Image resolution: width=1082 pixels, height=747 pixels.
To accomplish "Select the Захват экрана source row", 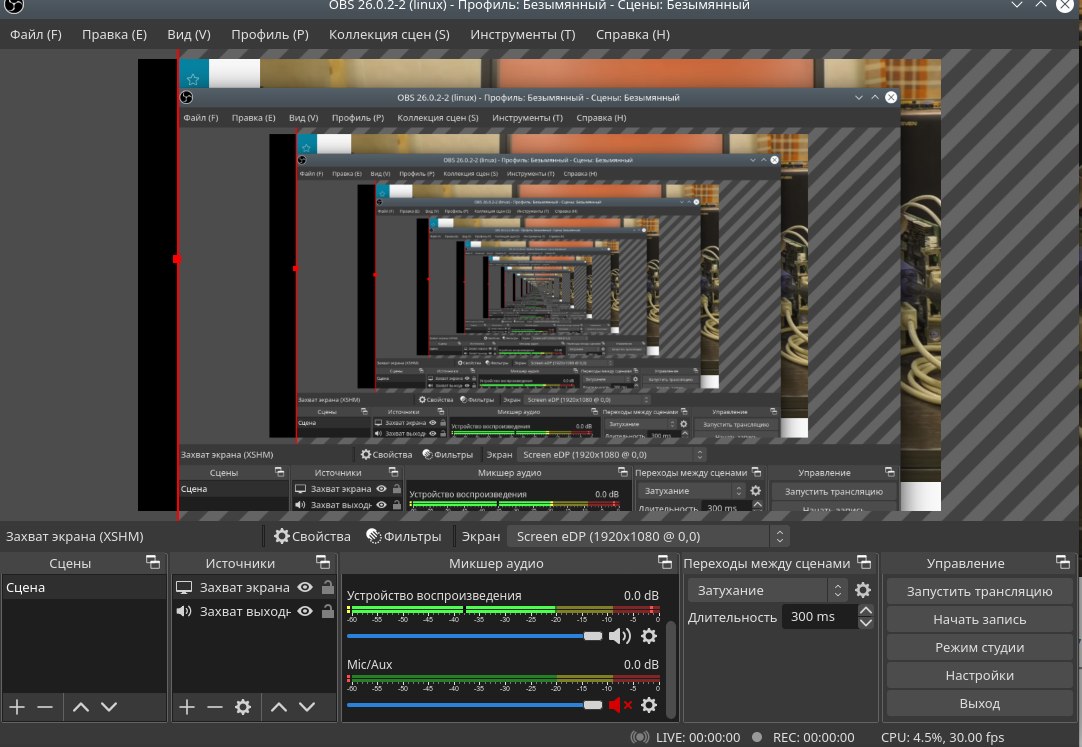I will point(254,588).
